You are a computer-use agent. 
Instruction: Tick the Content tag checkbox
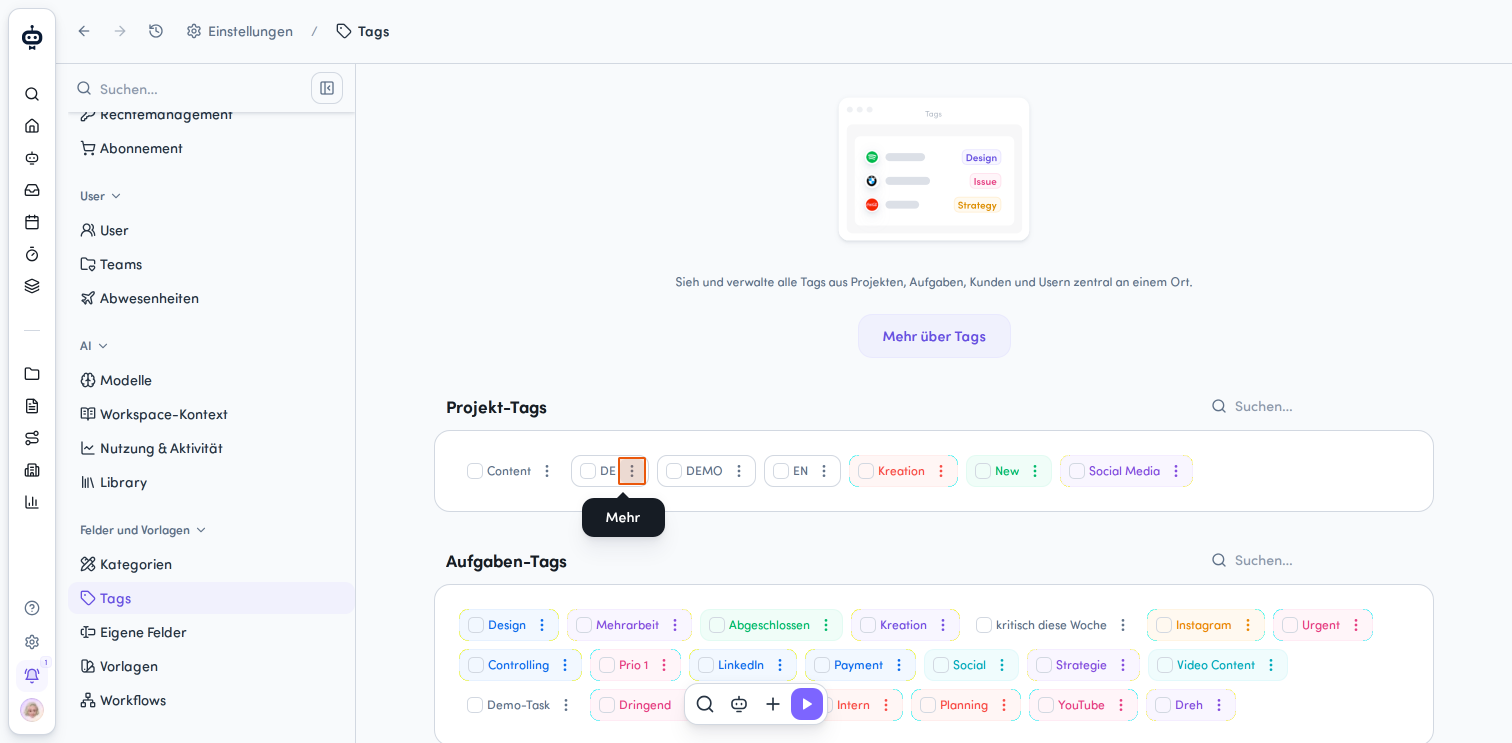pyautogui.click(x=475, y=471)
